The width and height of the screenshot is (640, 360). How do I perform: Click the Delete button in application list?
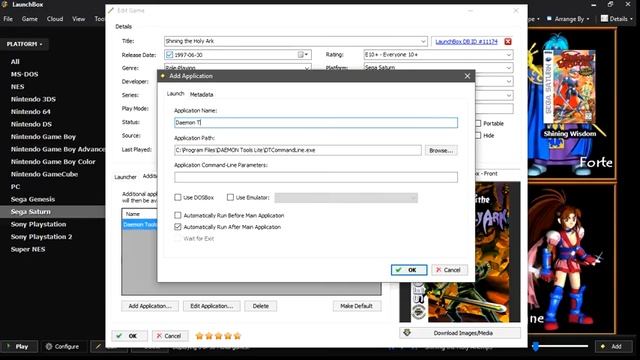click(260, 306)
